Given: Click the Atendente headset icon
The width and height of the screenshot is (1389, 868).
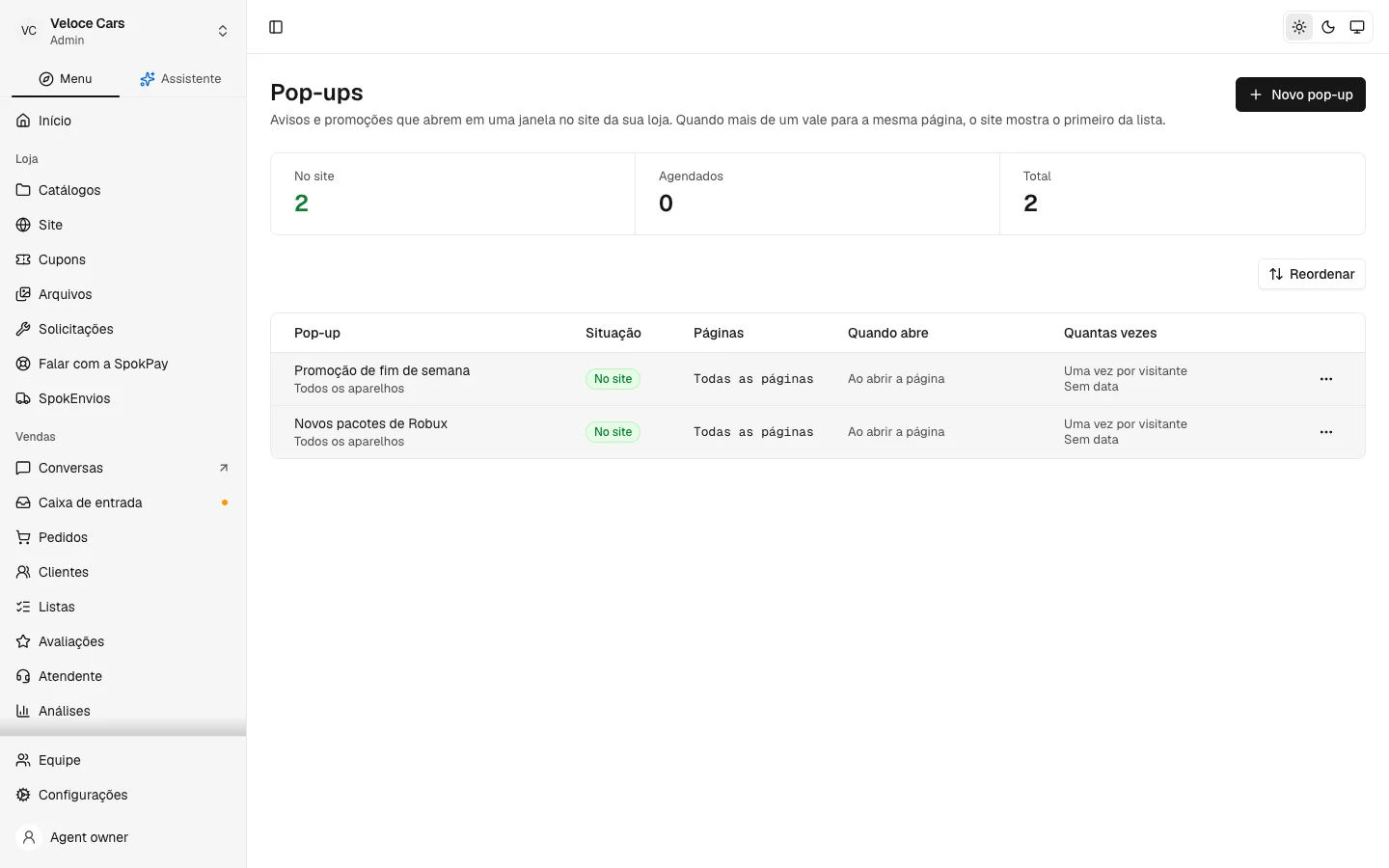Looking at the screenshot, I should pos(23,676).
